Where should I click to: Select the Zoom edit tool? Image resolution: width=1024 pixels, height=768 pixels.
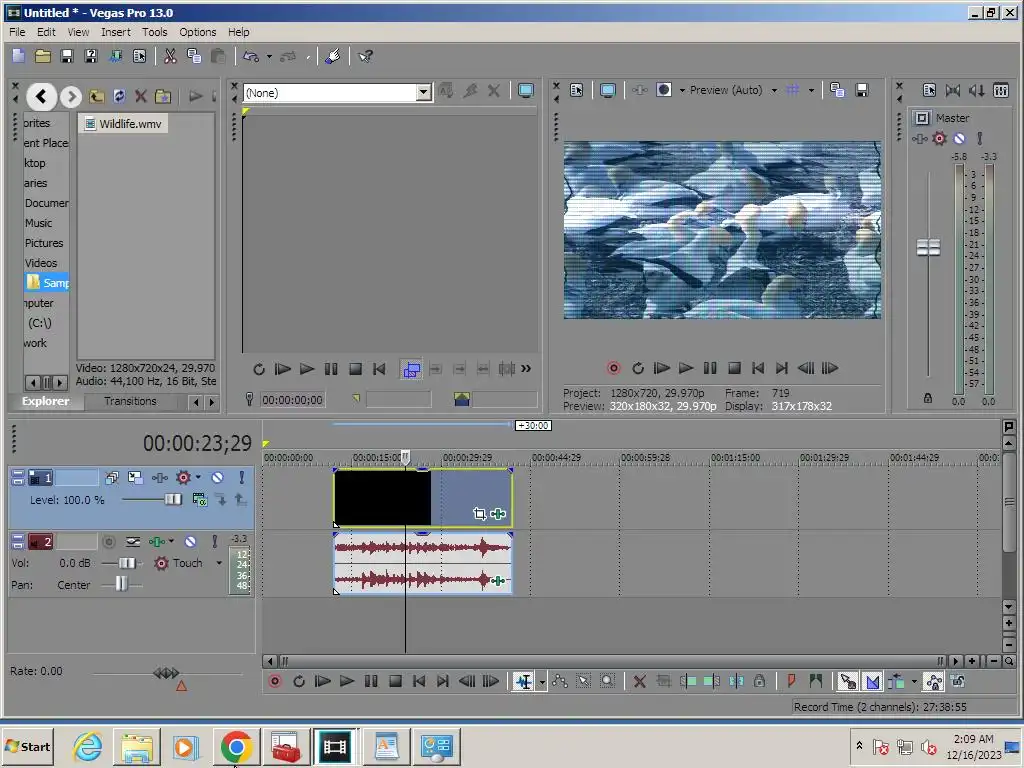coord(607,681)
